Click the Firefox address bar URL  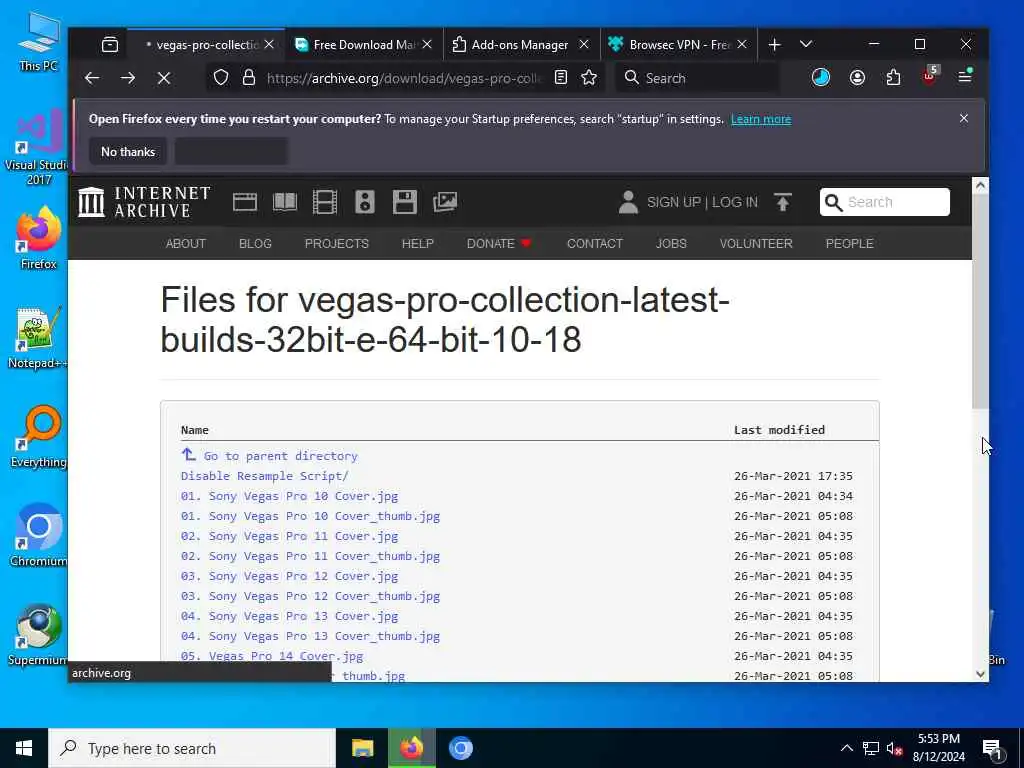point(404,78)
